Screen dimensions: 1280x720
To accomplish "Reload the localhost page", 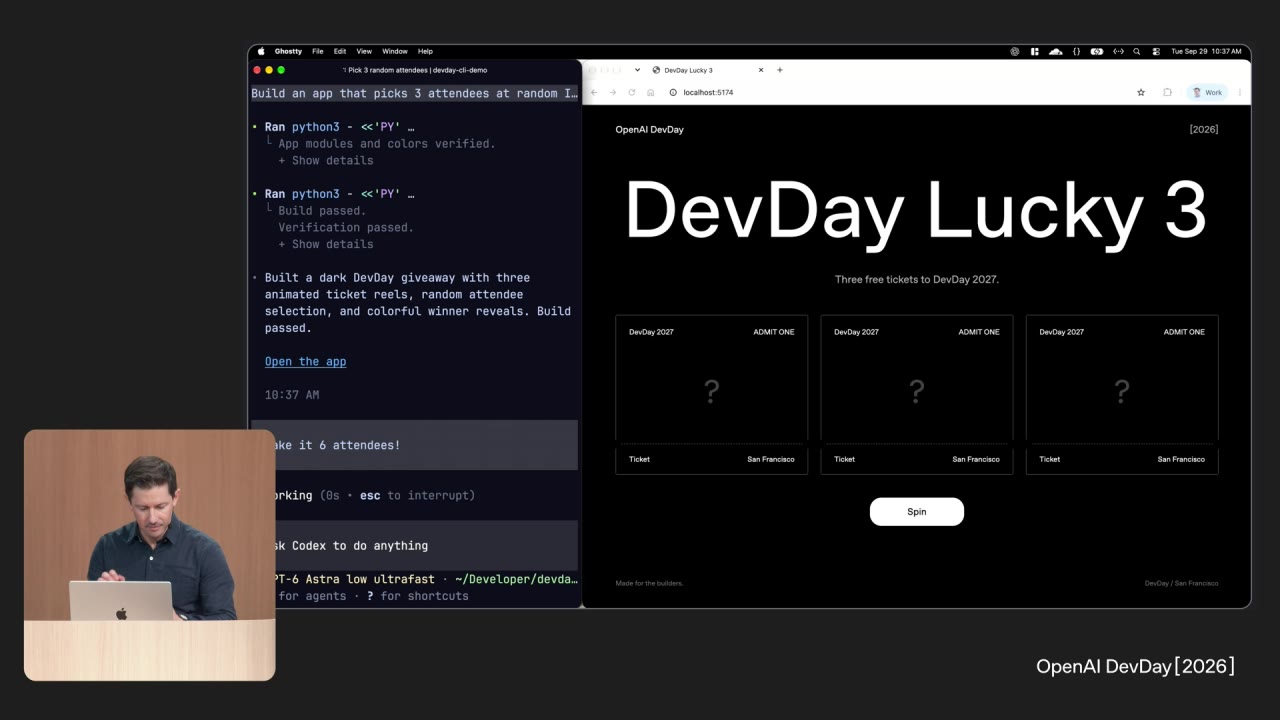I will 632,92.
